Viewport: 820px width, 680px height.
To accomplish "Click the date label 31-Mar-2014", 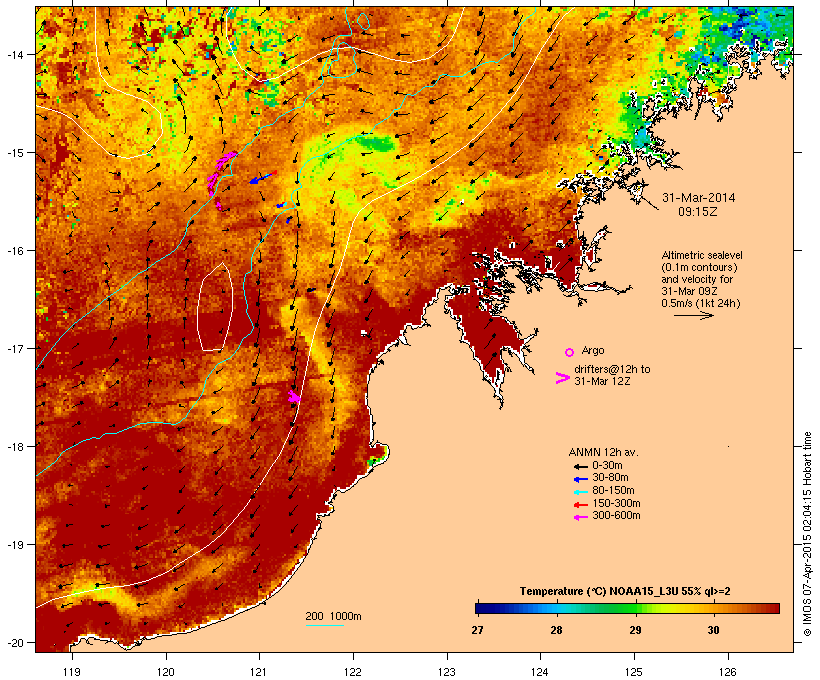I will pyautogui.click(x=698, y=198).
